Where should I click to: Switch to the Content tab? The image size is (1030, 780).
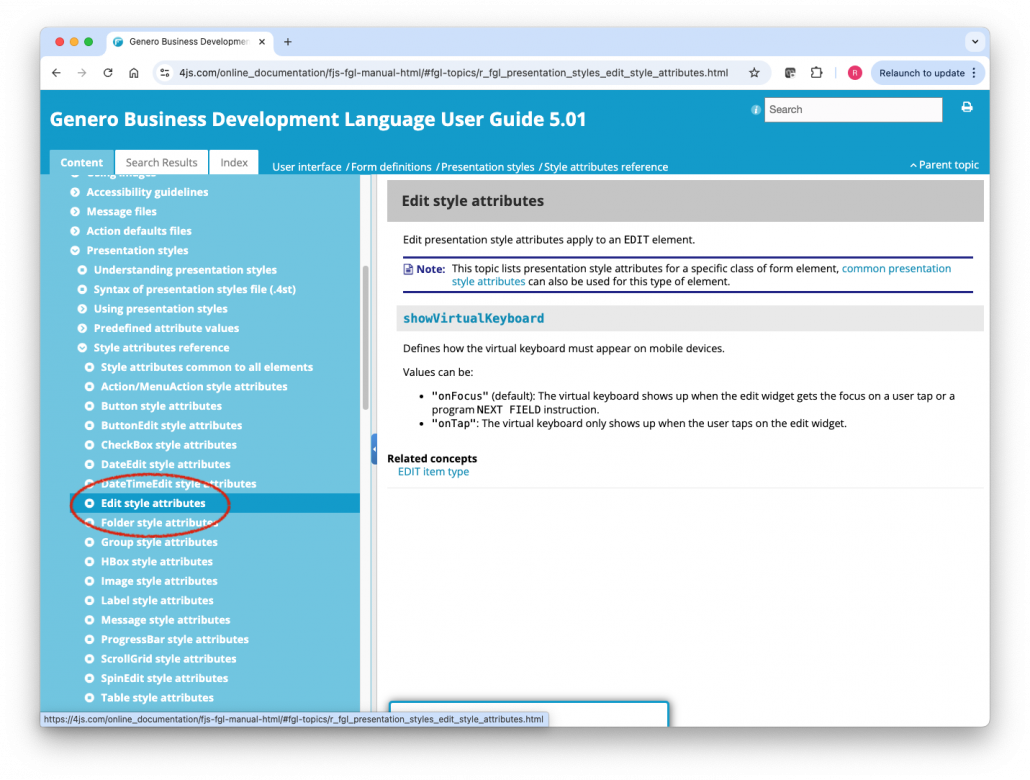click(x=81, y=162)
